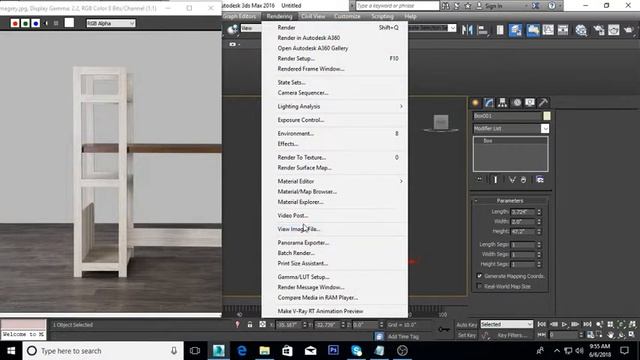Click the Time Configuration icon
The image size is (640, 360).
(x=590, y=335)
